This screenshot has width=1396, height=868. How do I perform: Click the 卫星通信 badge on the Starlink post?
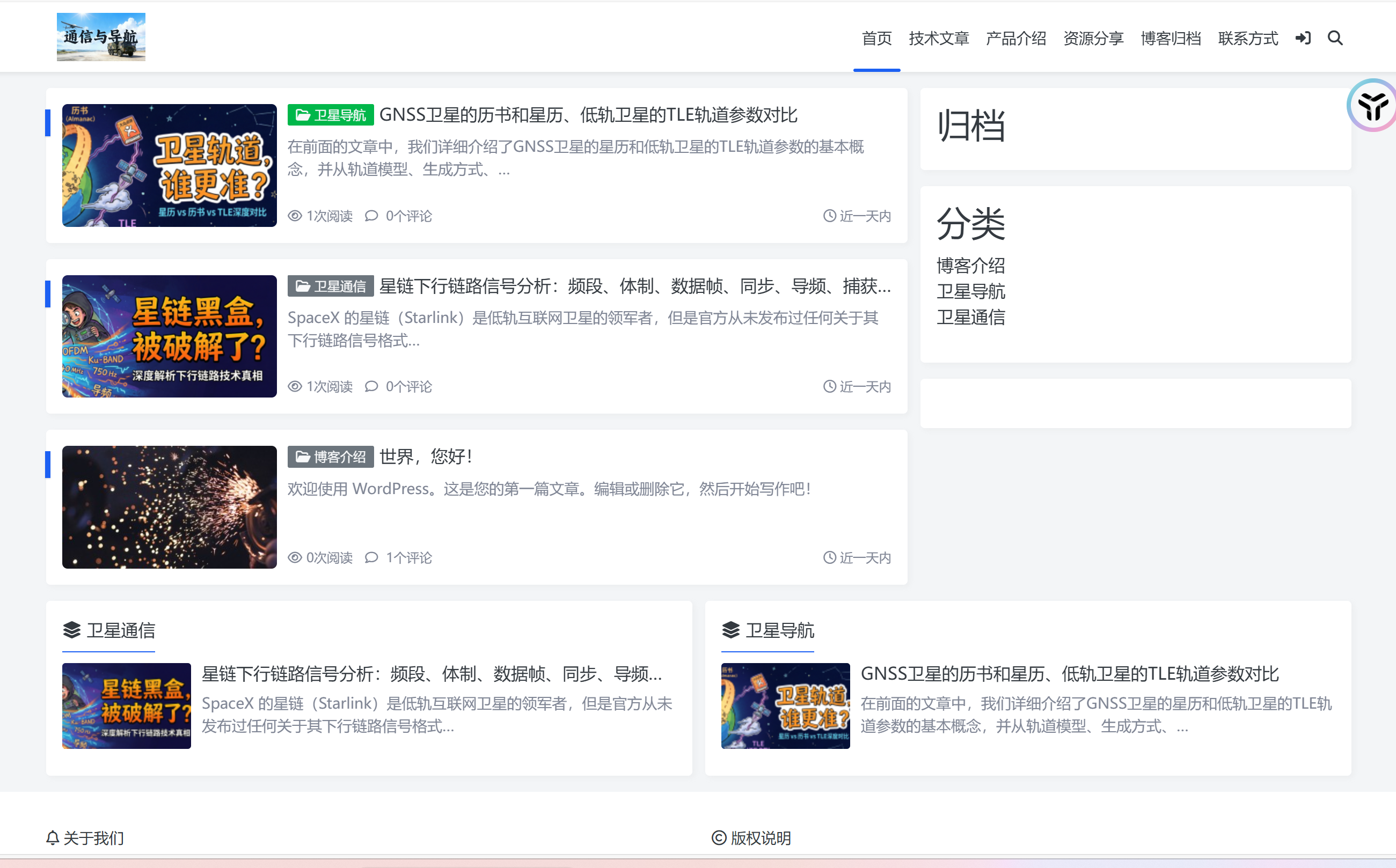click(x=330, y=285)
